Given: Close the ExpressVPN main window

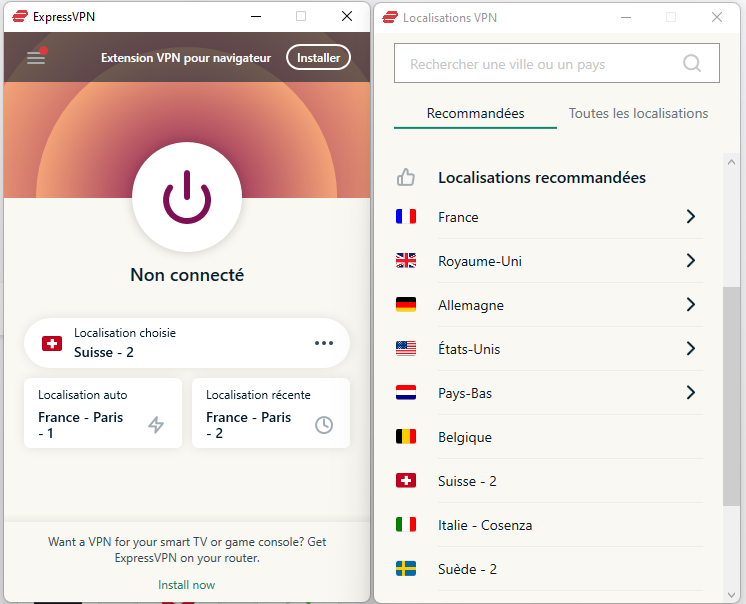Looking at the screenshot, I should 347,16.
